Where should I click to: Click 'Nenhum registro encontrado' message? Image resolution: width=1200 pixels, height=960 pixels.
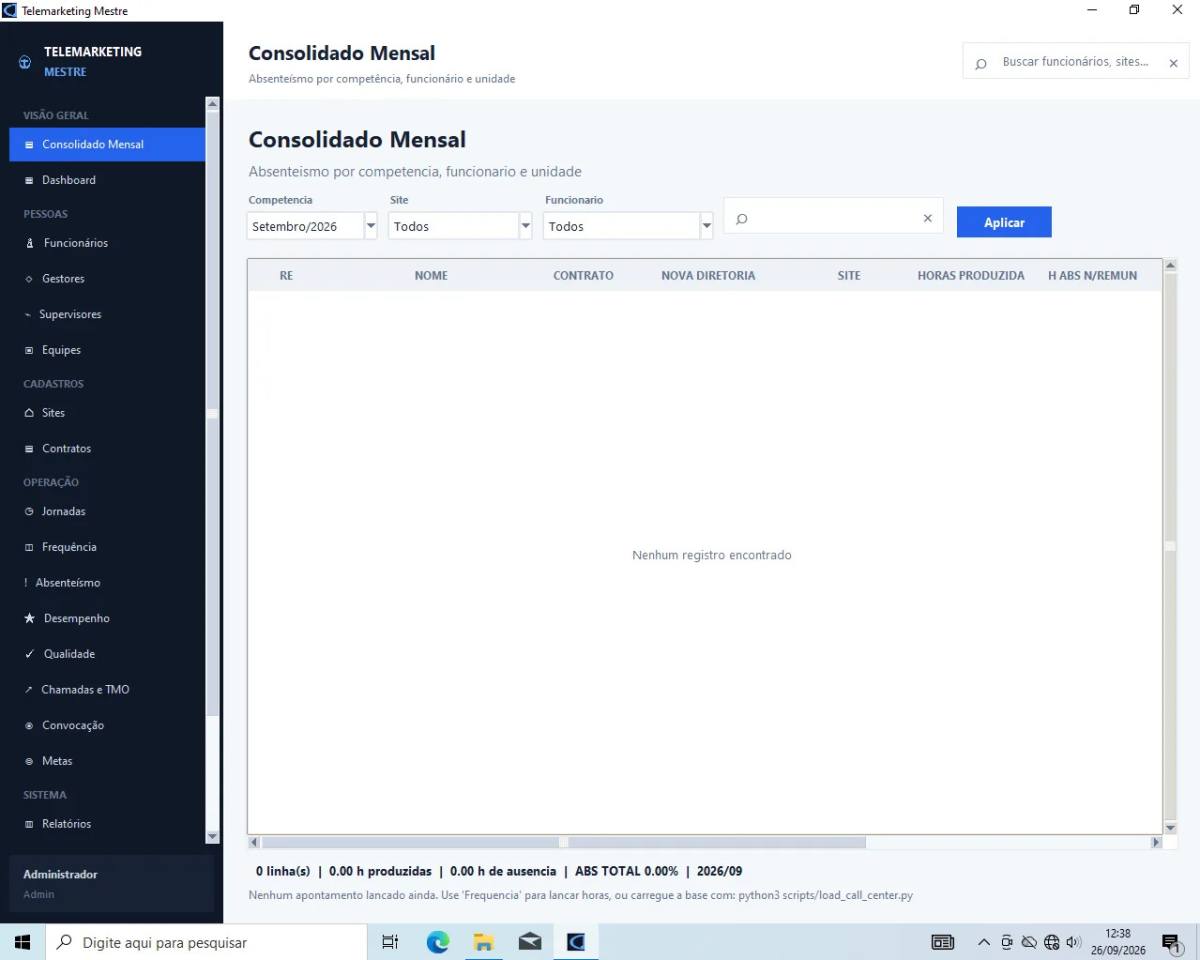[712, 555]
